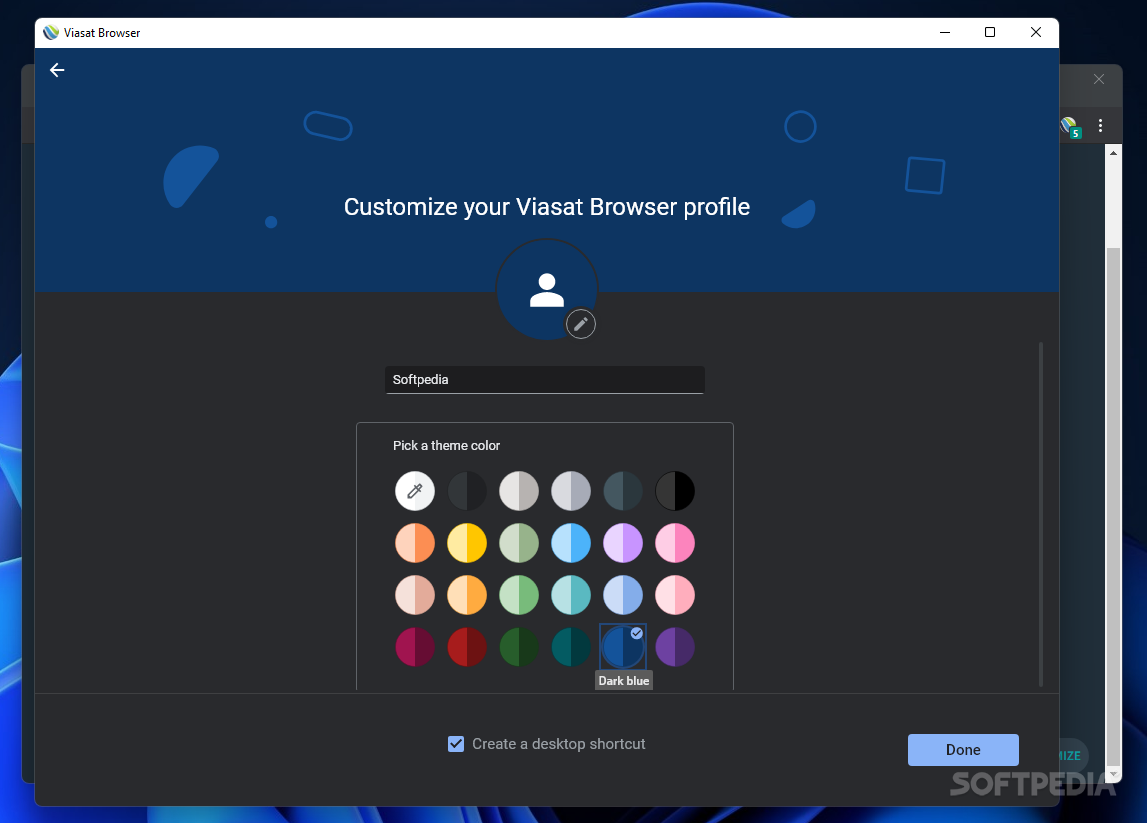Viewport: 1147px width, 823px height.
Task: Pick the yellow theme swatch
Action: (x=467, y=543)
